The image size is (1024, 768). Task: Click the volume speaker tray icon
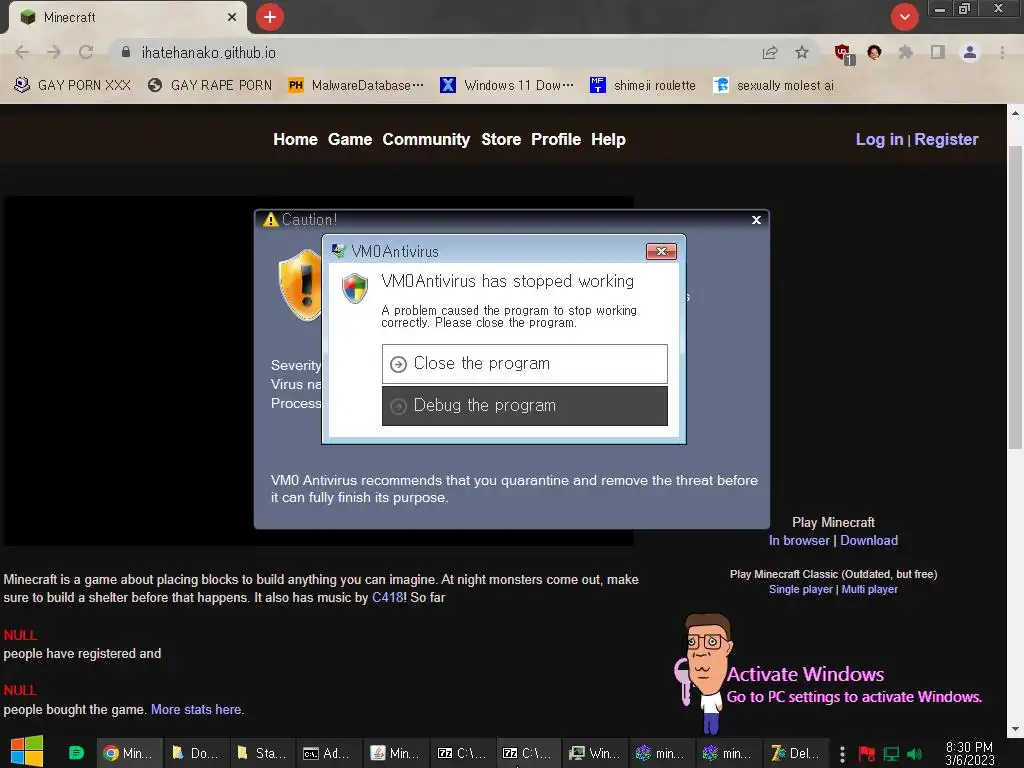[914, 754]
